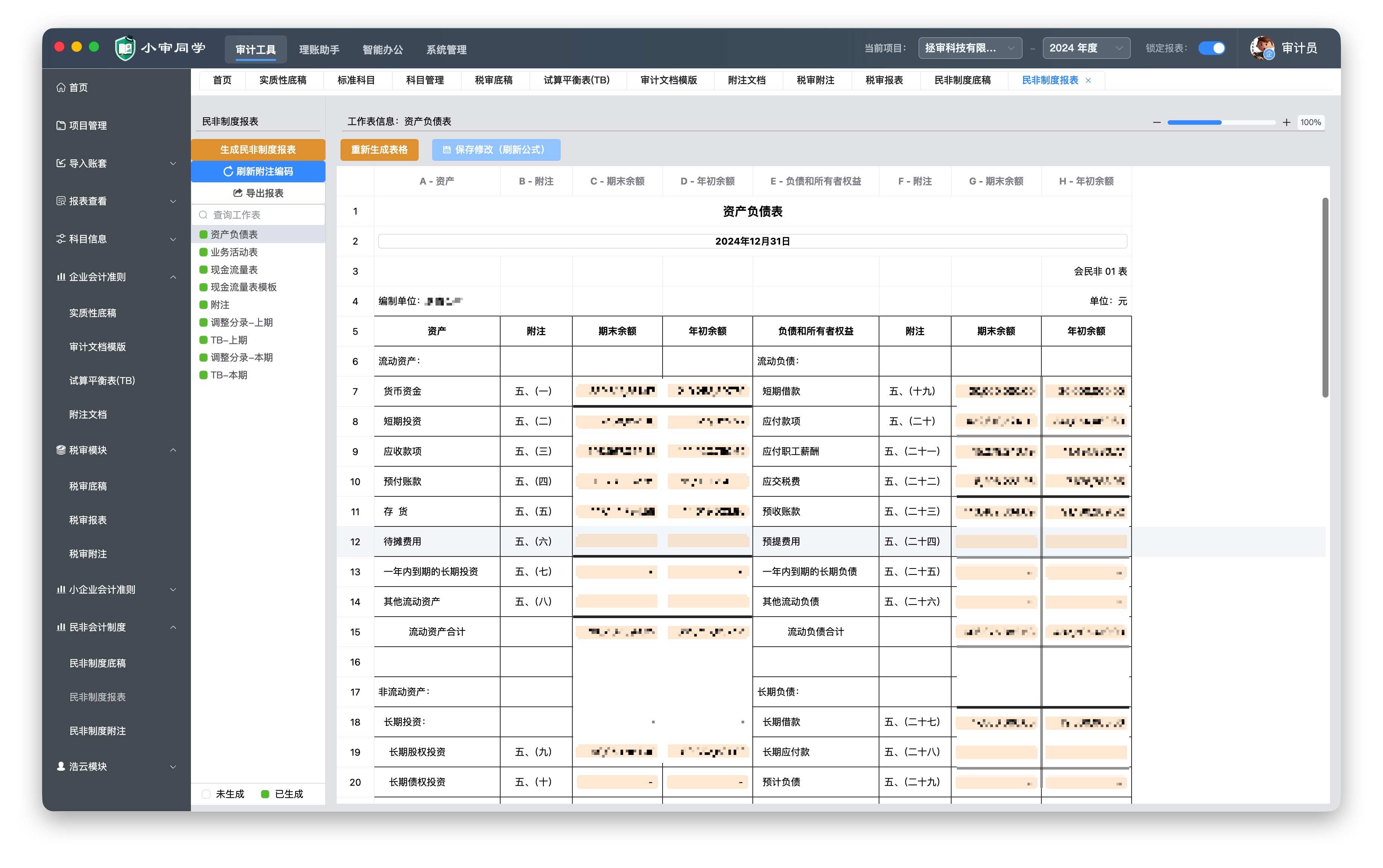Image resolution: width=1383 pixels, height=868 pixels.
Task: Toggle the 锁定报表 switch
Action: 1211,48
